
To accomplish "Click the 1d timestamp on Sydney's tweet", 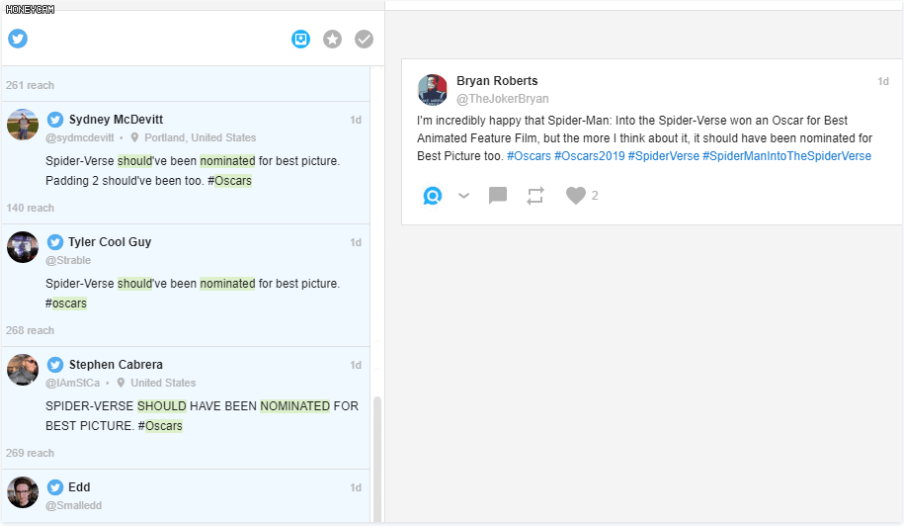I will 356,120.
